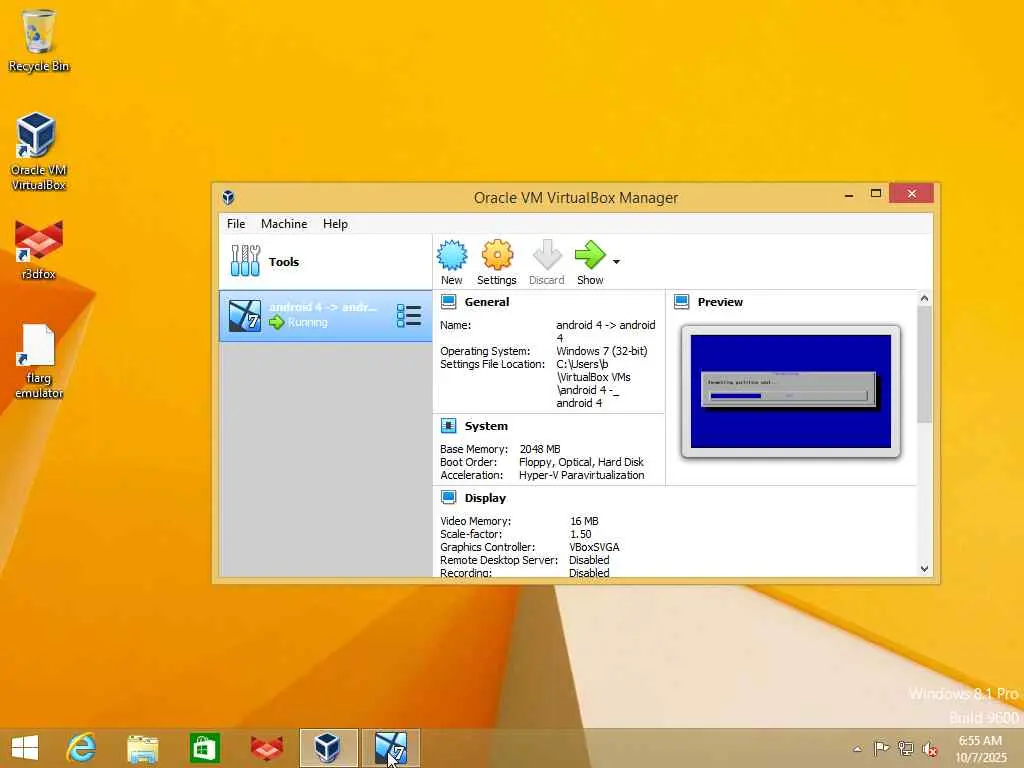This screenshot has width=1024, height=768.
Task: Open the VM's details list menu icon
Action: click(409, 315)
